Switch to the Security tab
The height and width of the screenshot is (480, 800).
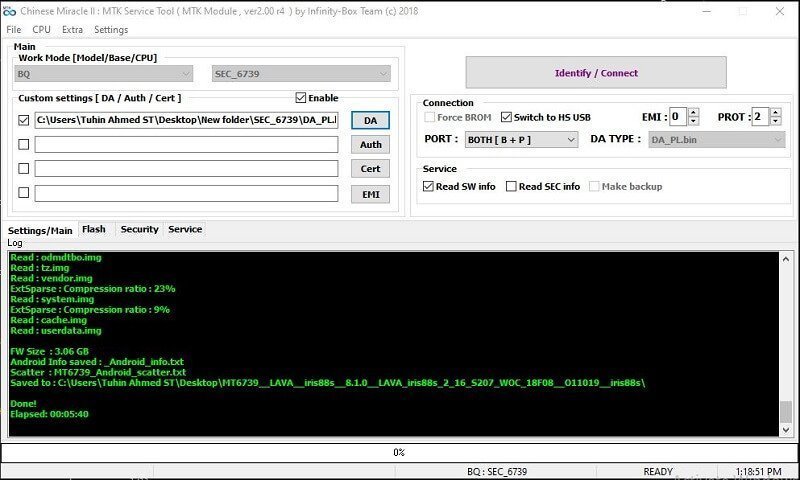click(x=139, y=229)
